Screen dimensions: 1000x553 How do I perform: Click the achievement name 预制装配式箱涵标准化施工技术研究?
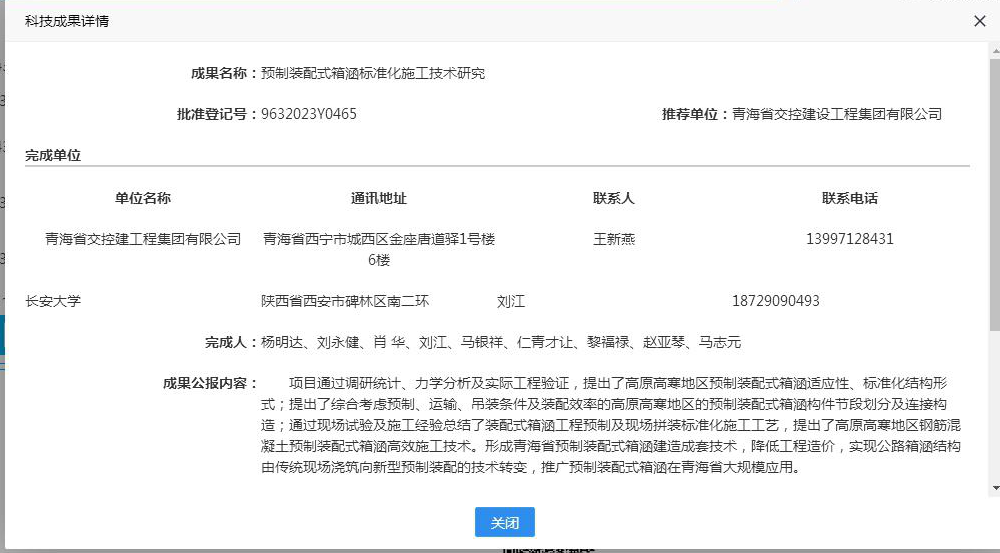point(372,73)
